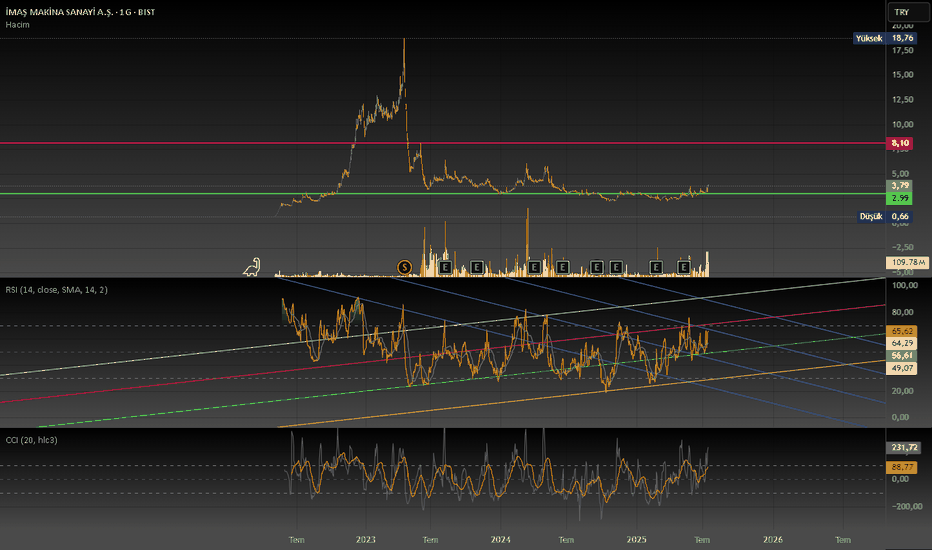Click the 2024 label on time axis
The image size is (932, 550).
tap(500, 540)
